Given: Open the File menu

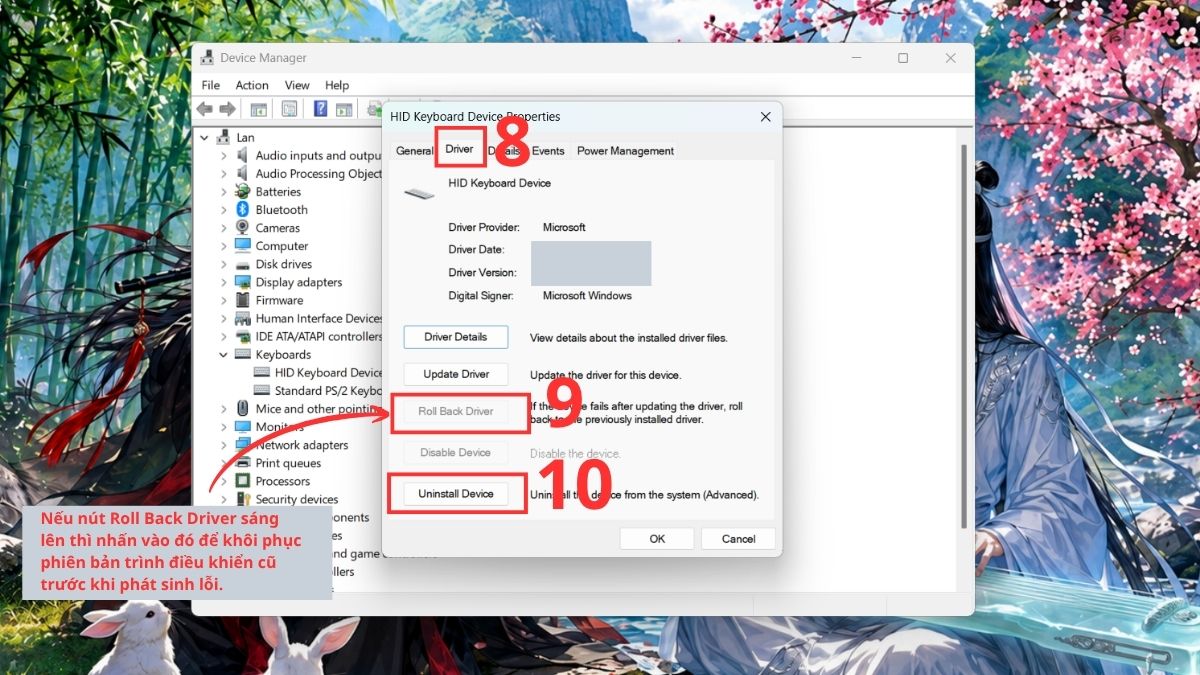Looking at the screenshot, I should pyautogui.click(x=211, y=85).
